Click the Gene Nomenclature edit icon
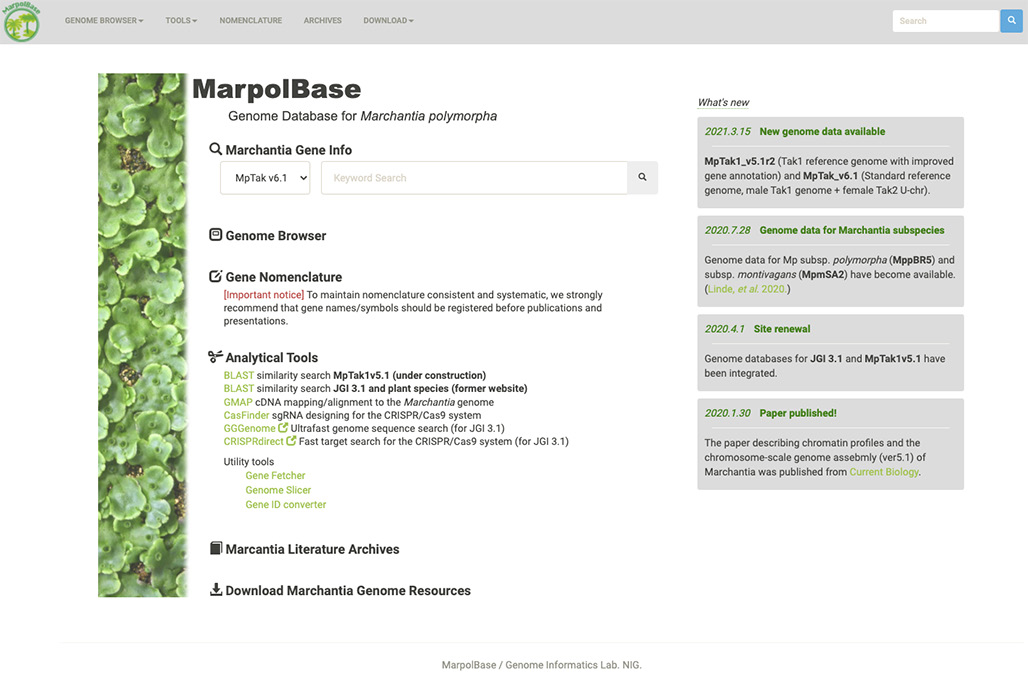The width and height of the screenshot is (1028, 675). click(215, 277)
